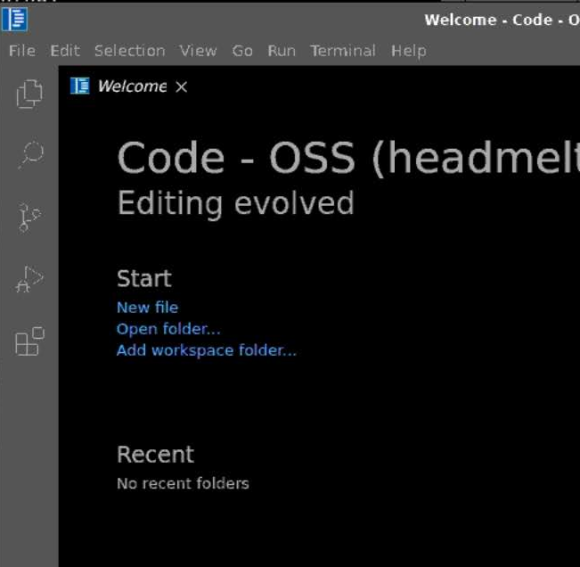
Task: Open the Terminal menu
Action: (343, 51)
